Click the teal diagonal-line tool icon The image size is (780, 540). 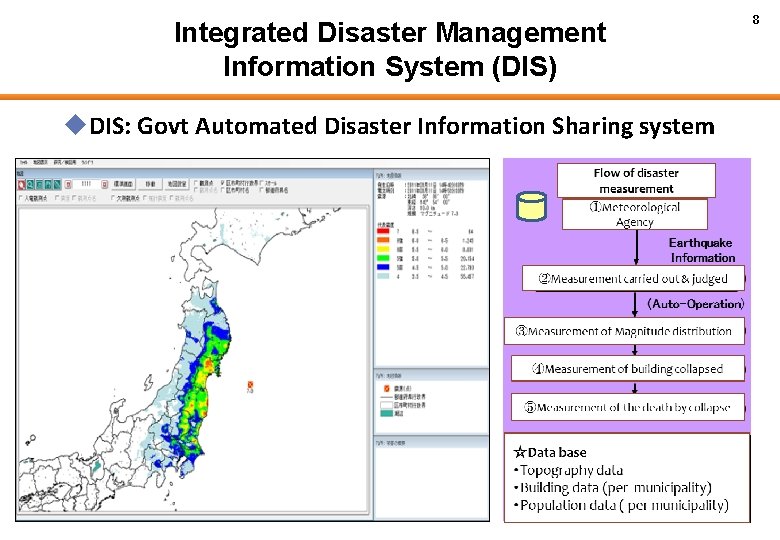click(x=57, y=185)
